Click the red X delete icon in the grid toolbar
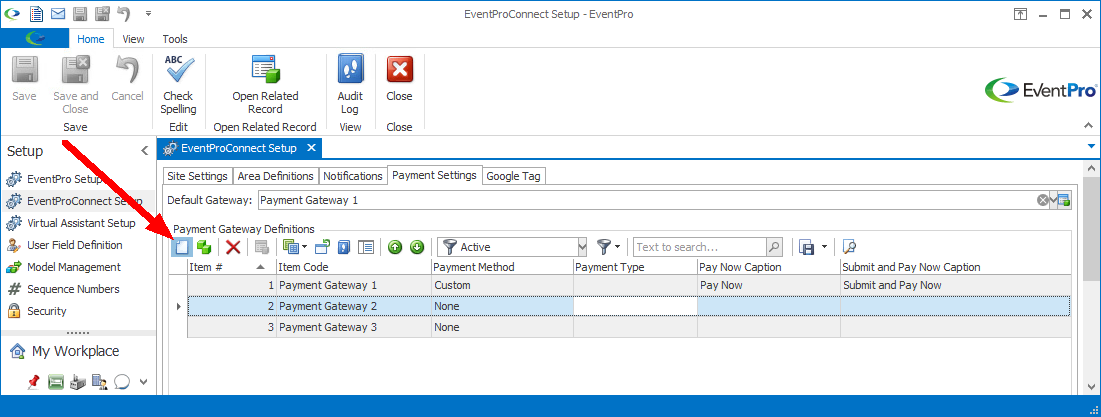This screenshot has height=417, width=1101. click(x=233, y=246)
